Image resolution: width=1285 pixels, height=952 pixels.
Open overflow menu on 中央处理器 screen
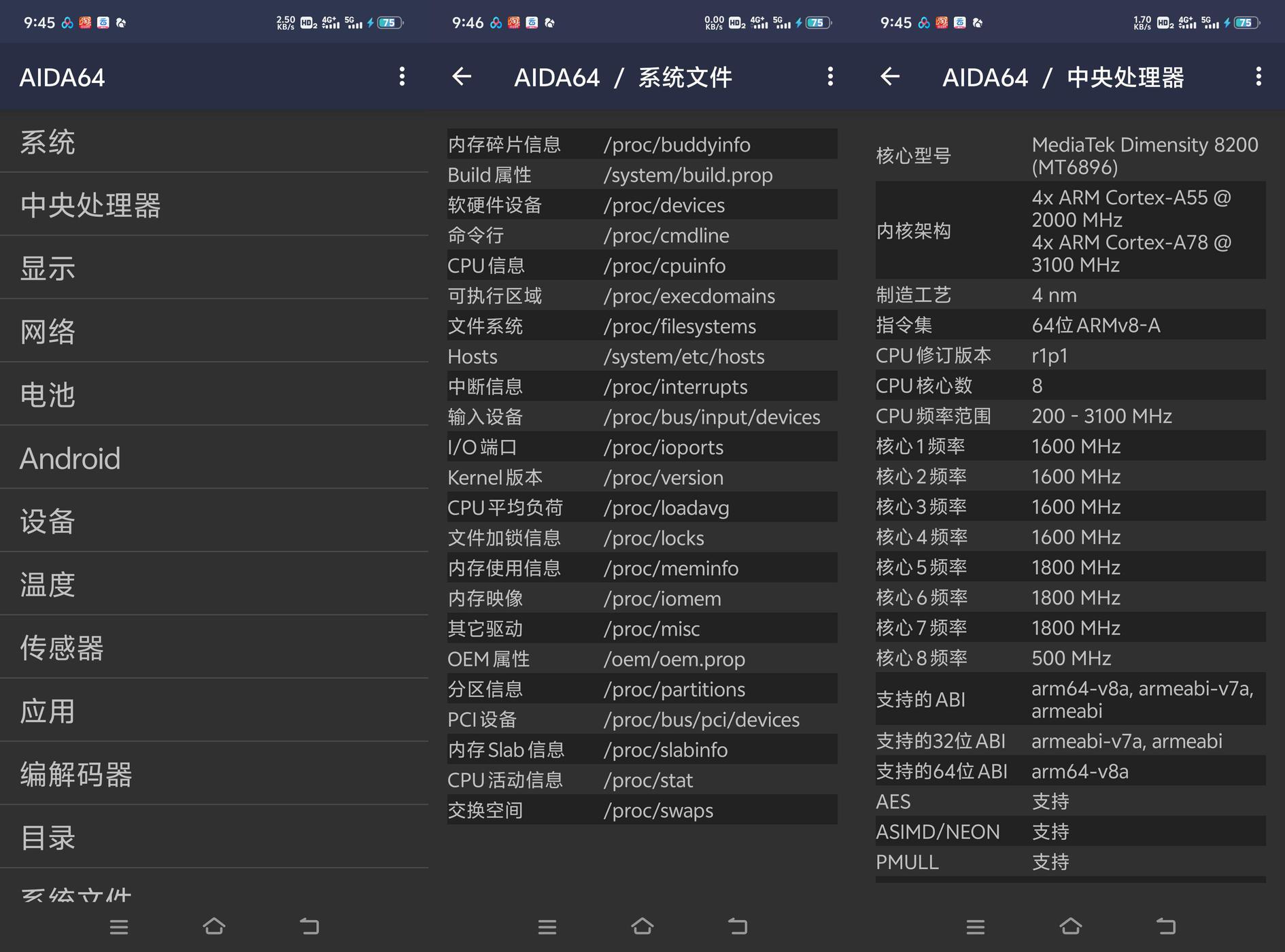coord(1258,76)
